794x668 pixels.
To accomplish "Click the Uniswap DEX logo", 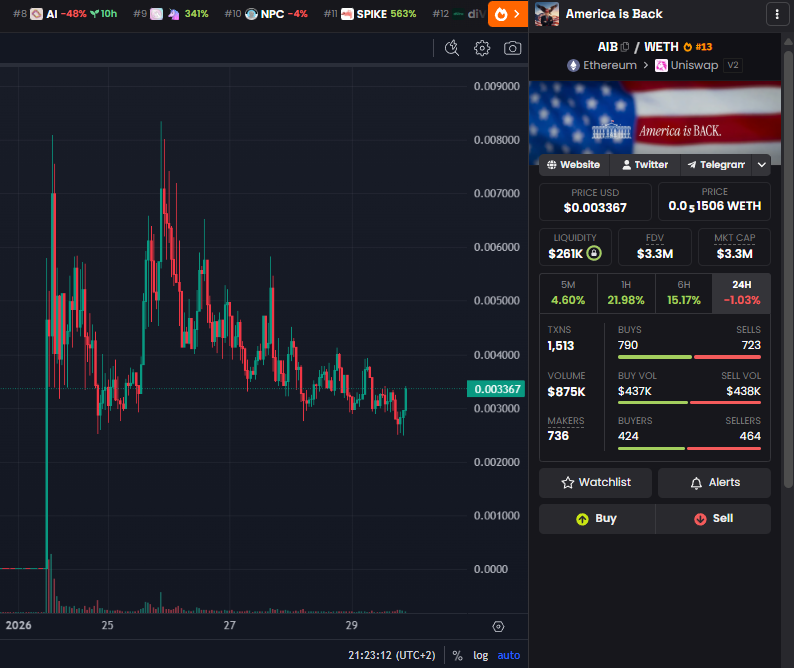I will pos(661,65).
